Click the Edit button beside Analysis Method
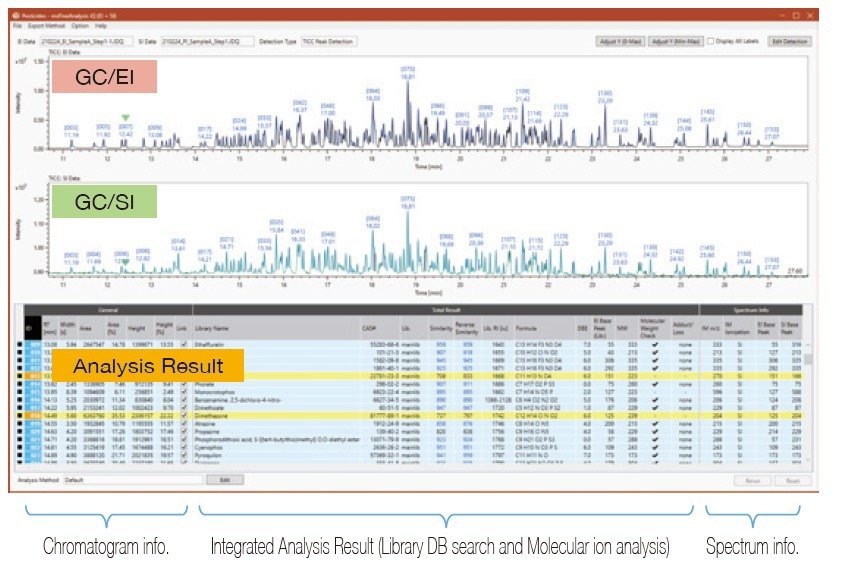Image resolution: width=843 pixels, height=564 pixels. pyautogui.click(x=225, y=480)
